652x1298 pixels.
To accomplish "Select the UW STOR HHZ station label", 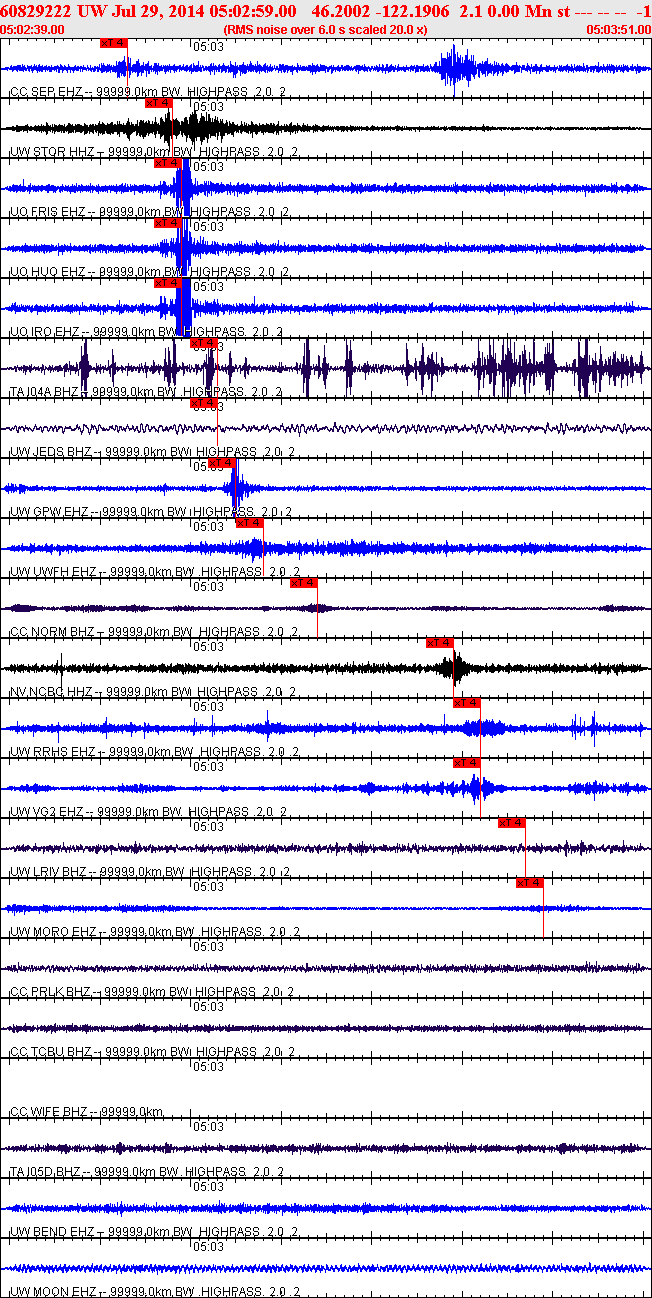I will tap(152, 151).
